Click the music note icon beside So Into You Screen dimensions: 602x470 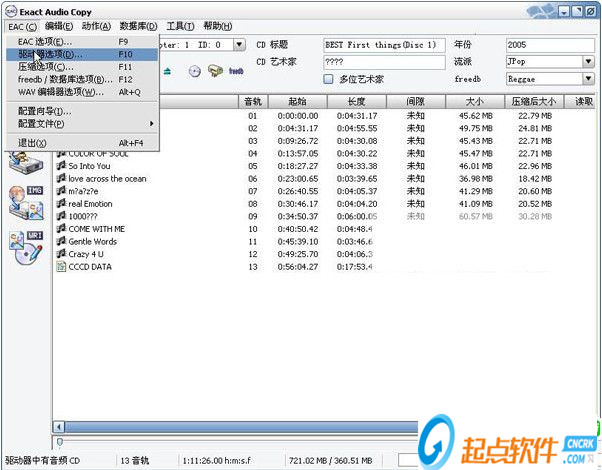(61, 166)
